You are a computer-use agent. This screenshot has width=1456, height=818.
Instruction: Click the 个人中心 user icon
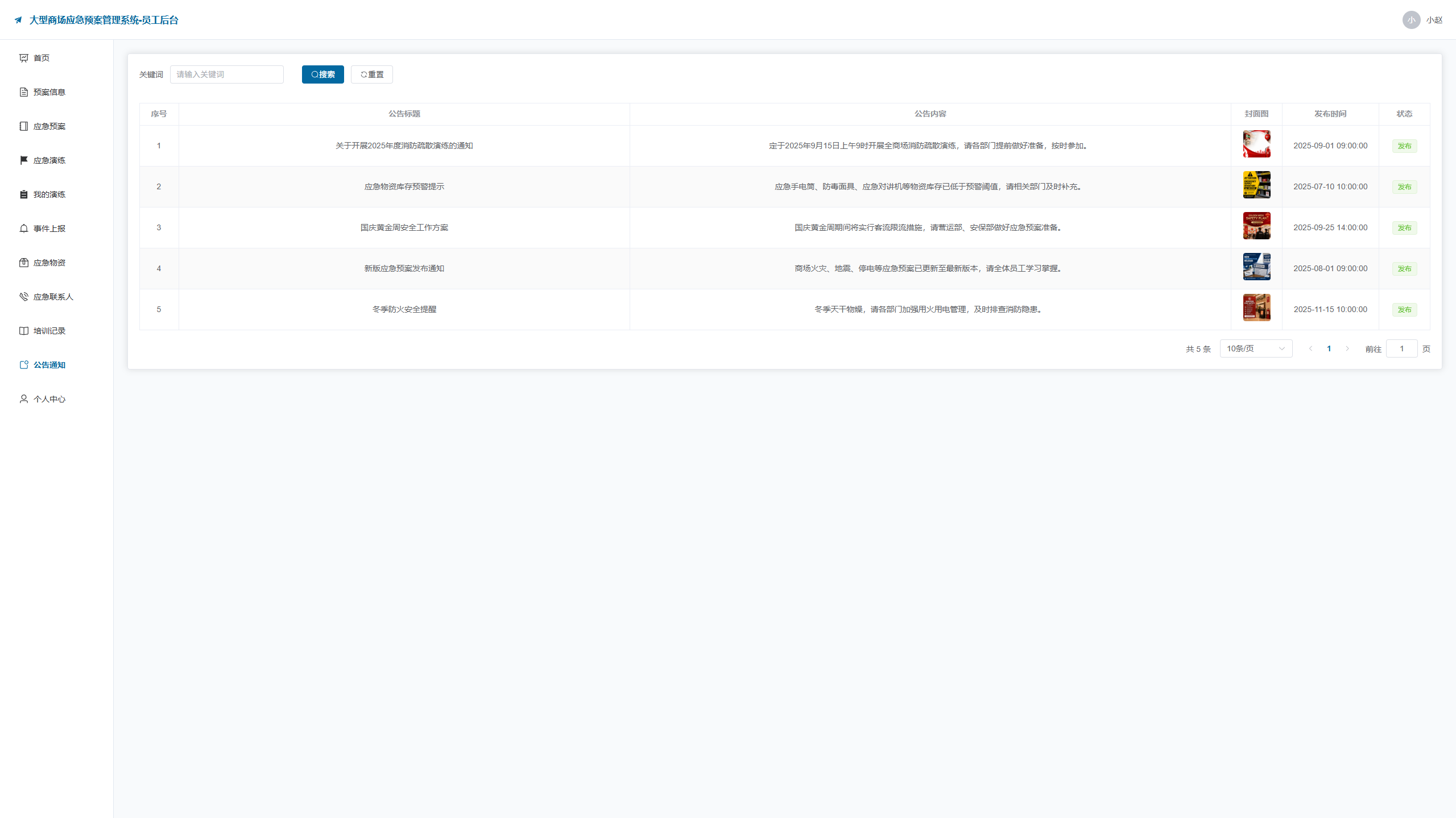[x=23, y=399]
